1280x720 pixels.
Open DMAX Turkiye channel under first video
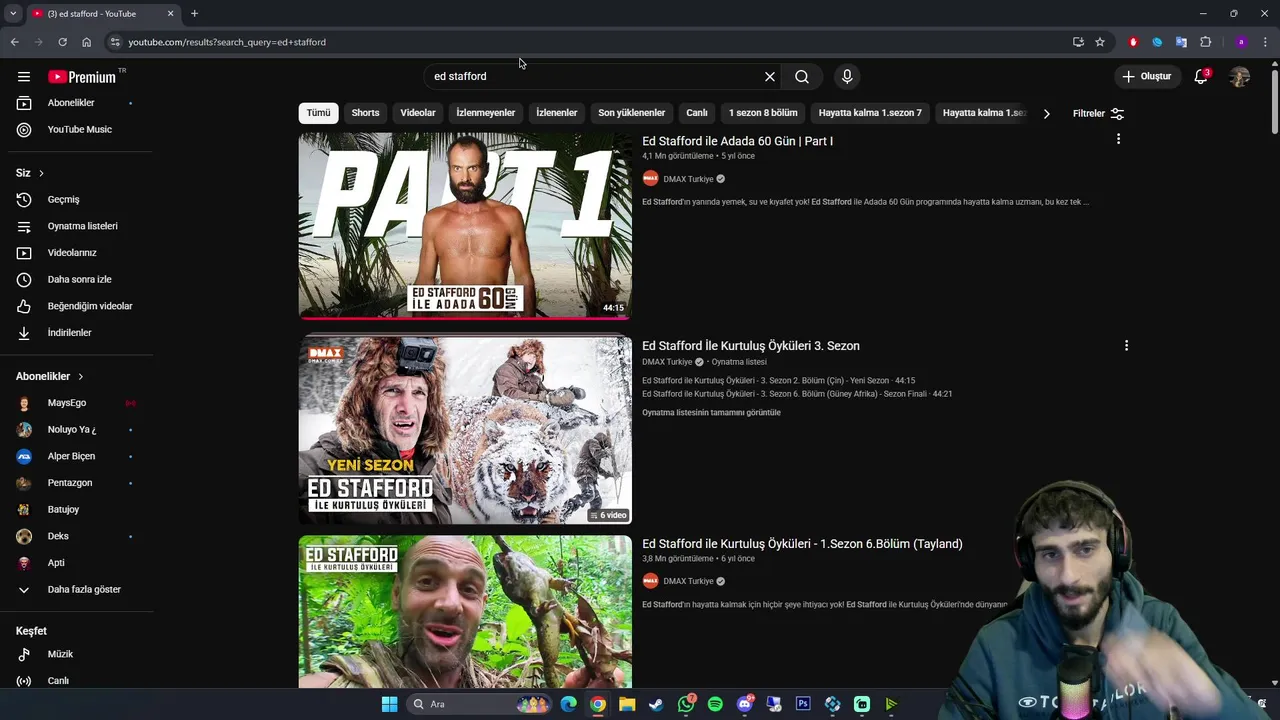(688, 179)
